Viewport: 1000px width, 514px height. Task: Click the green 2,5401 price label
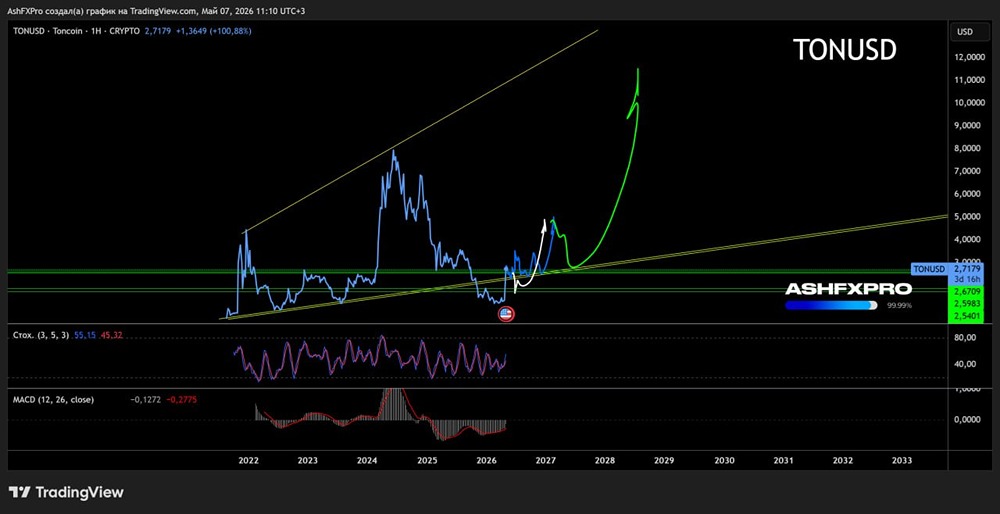tap(967, 316)
